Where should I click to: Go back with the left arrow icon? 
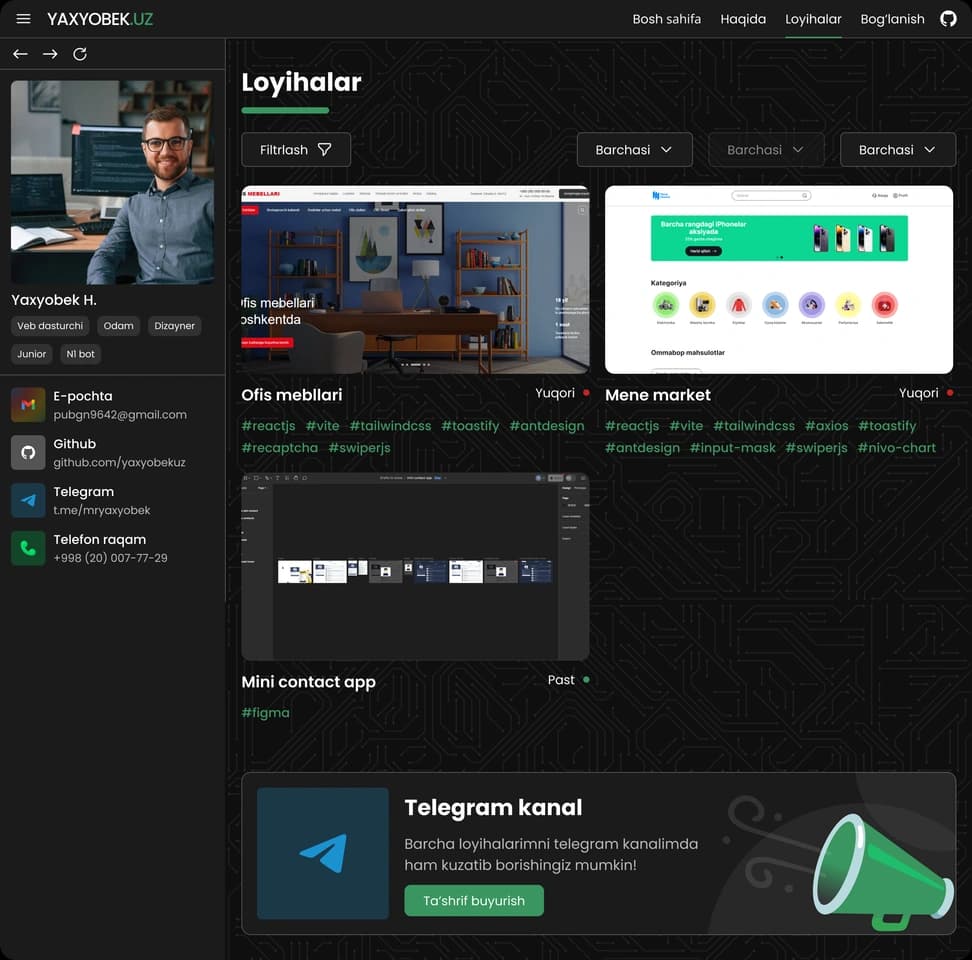(20, 54)
